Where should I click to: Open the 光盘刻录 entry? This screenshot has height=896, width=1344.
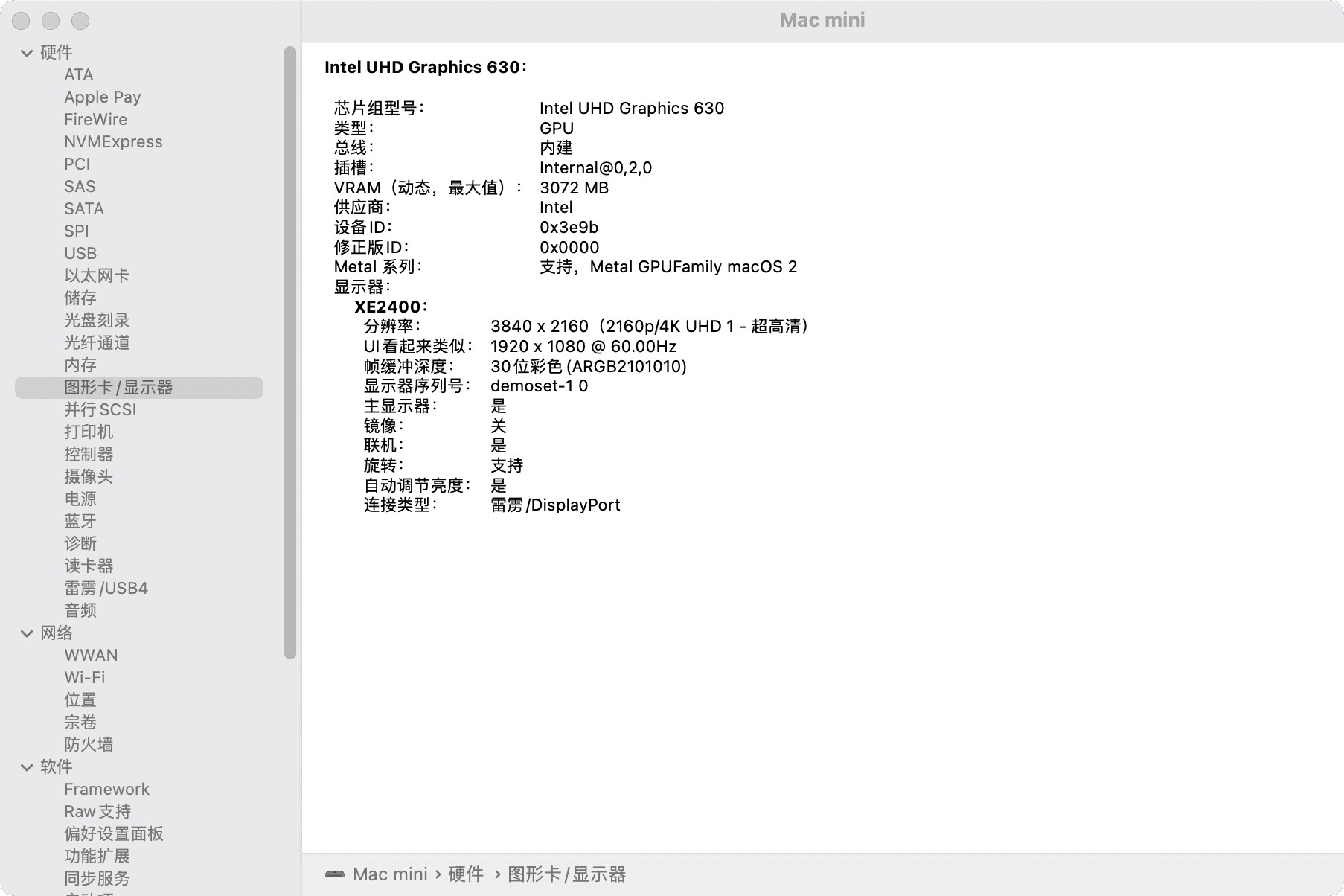coord(97,321)
